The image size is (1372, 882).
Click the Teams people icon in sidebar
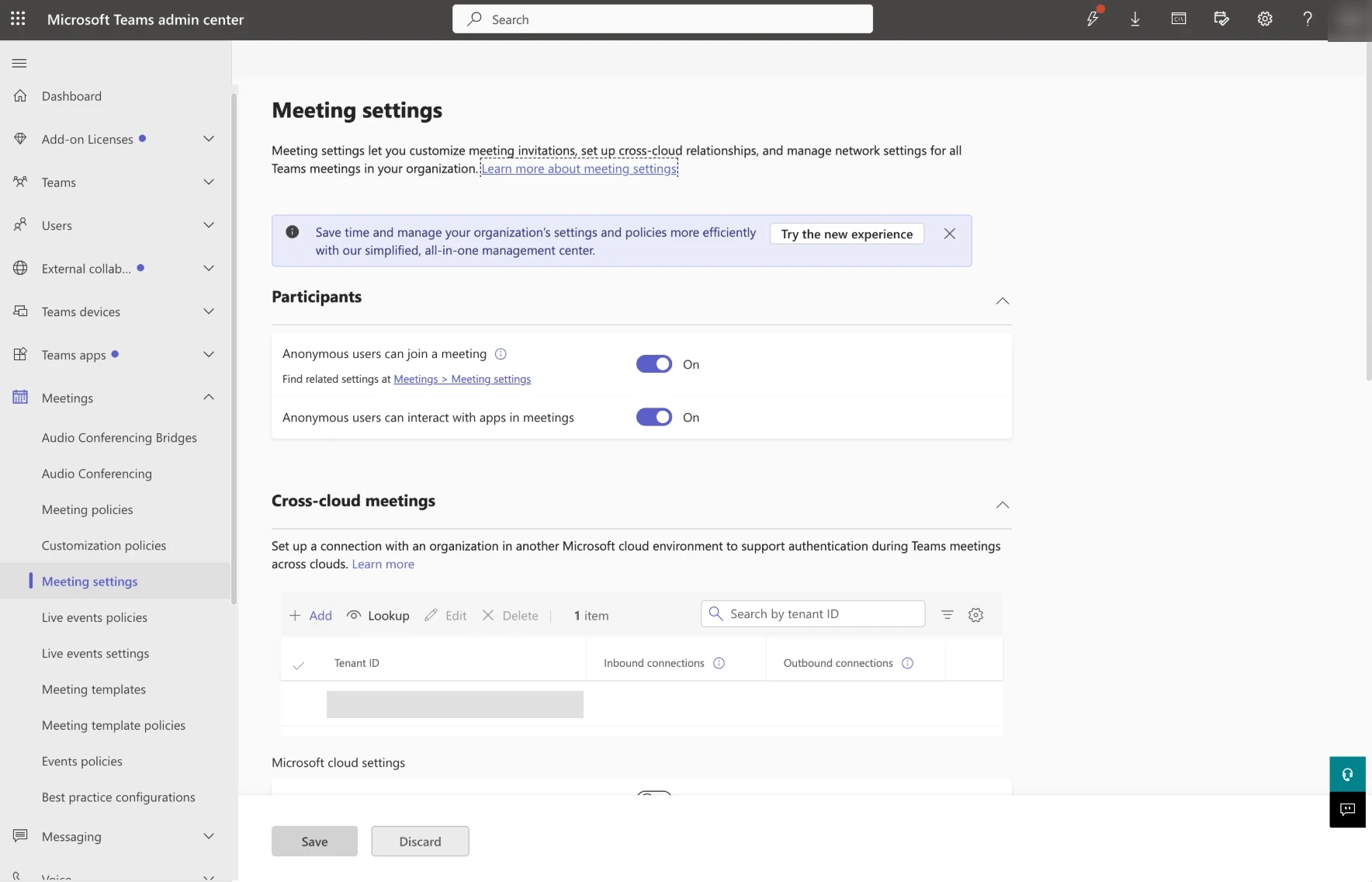[x=20, y=182]
